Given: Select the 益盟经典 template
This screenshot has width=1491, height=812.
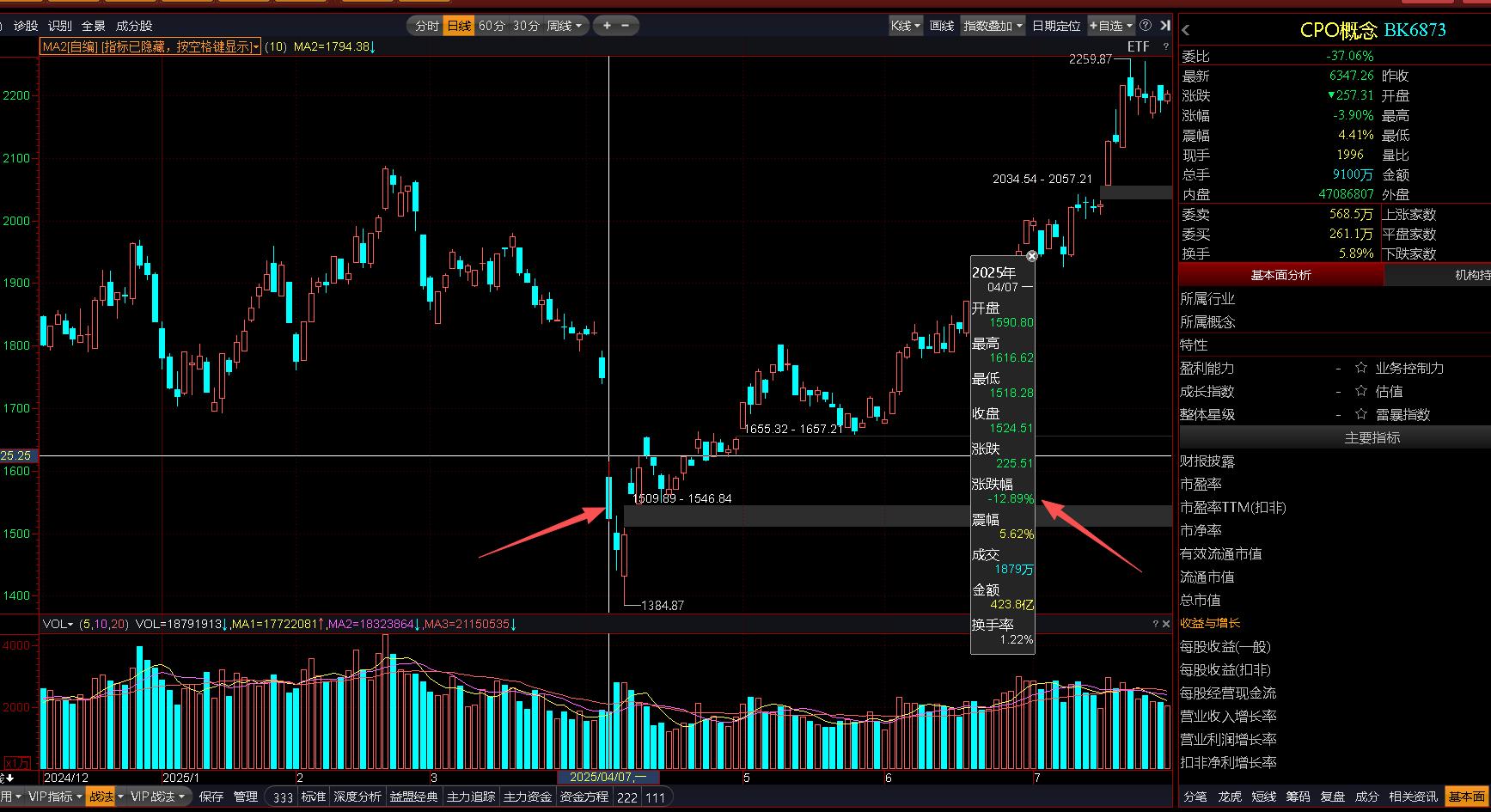Looking at the screenshot, I should pyautogui.click(x=414, y=797).
